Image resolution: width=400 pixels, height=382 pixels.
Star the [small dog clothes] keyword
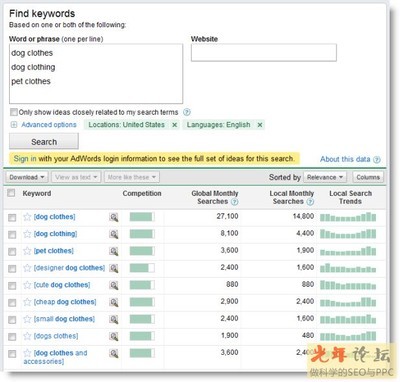tap(27, 319)
